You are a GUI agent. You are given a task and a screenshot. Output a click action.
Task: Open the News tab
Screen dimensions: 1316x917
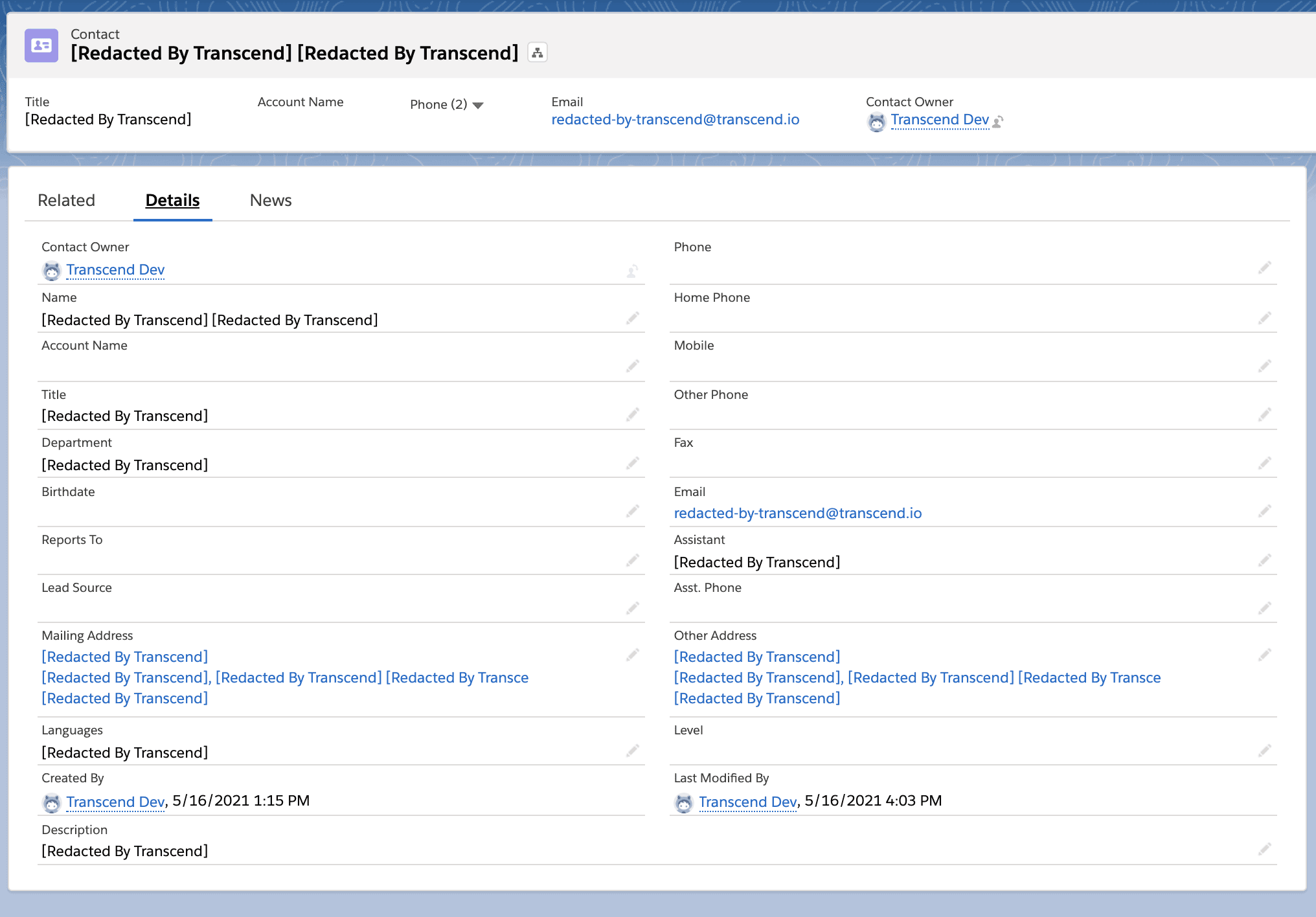271,200
